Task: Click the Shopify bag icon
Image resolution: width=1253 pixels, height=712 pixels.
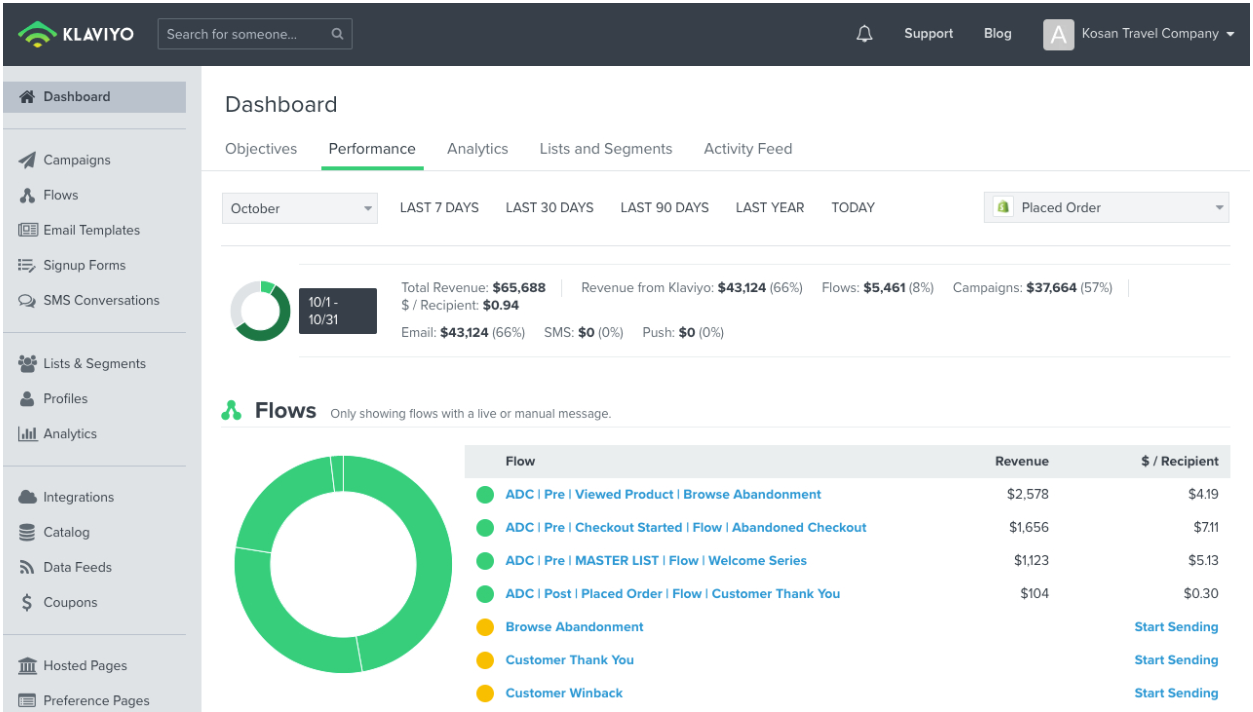Action: [1003, 207]
